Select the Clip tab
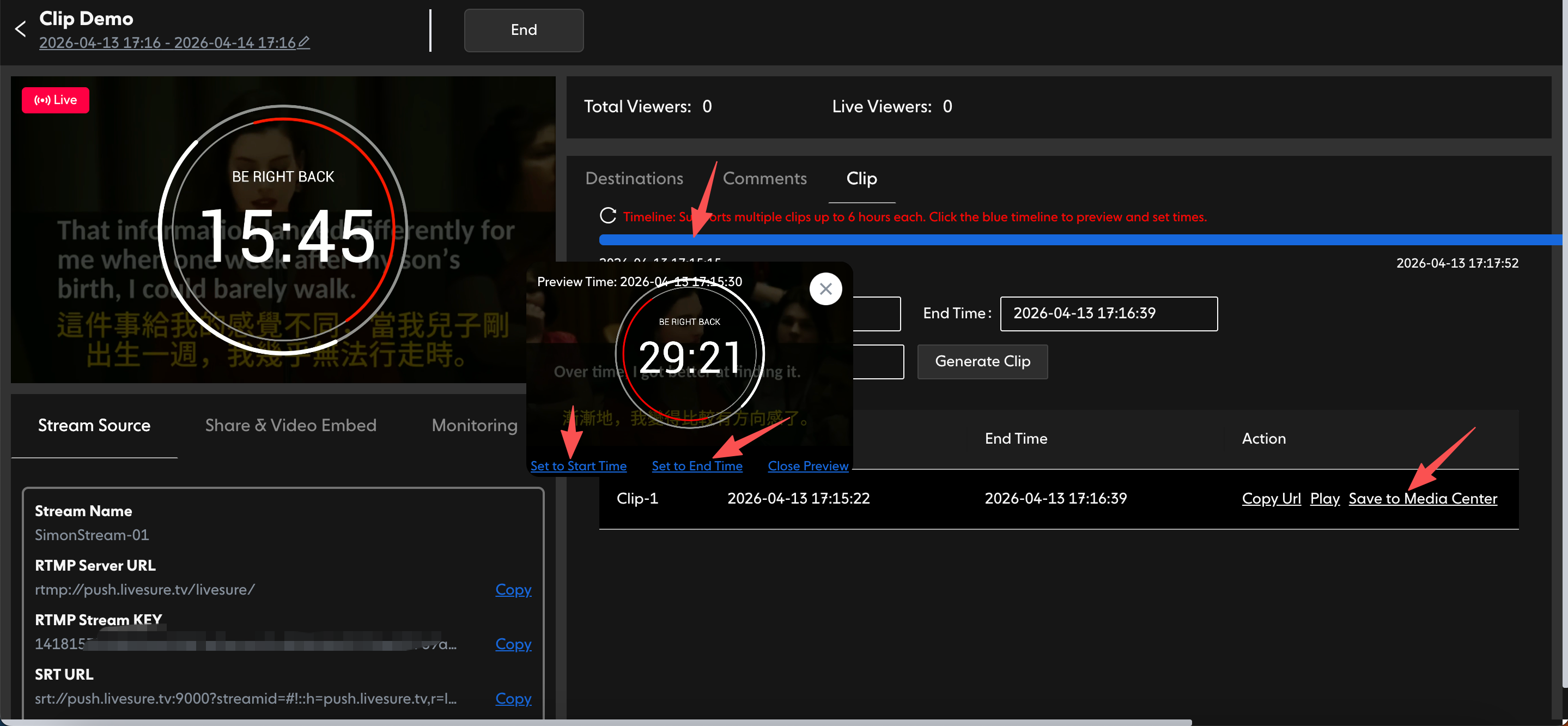The image size is (1568, 726). pos(861,178)
